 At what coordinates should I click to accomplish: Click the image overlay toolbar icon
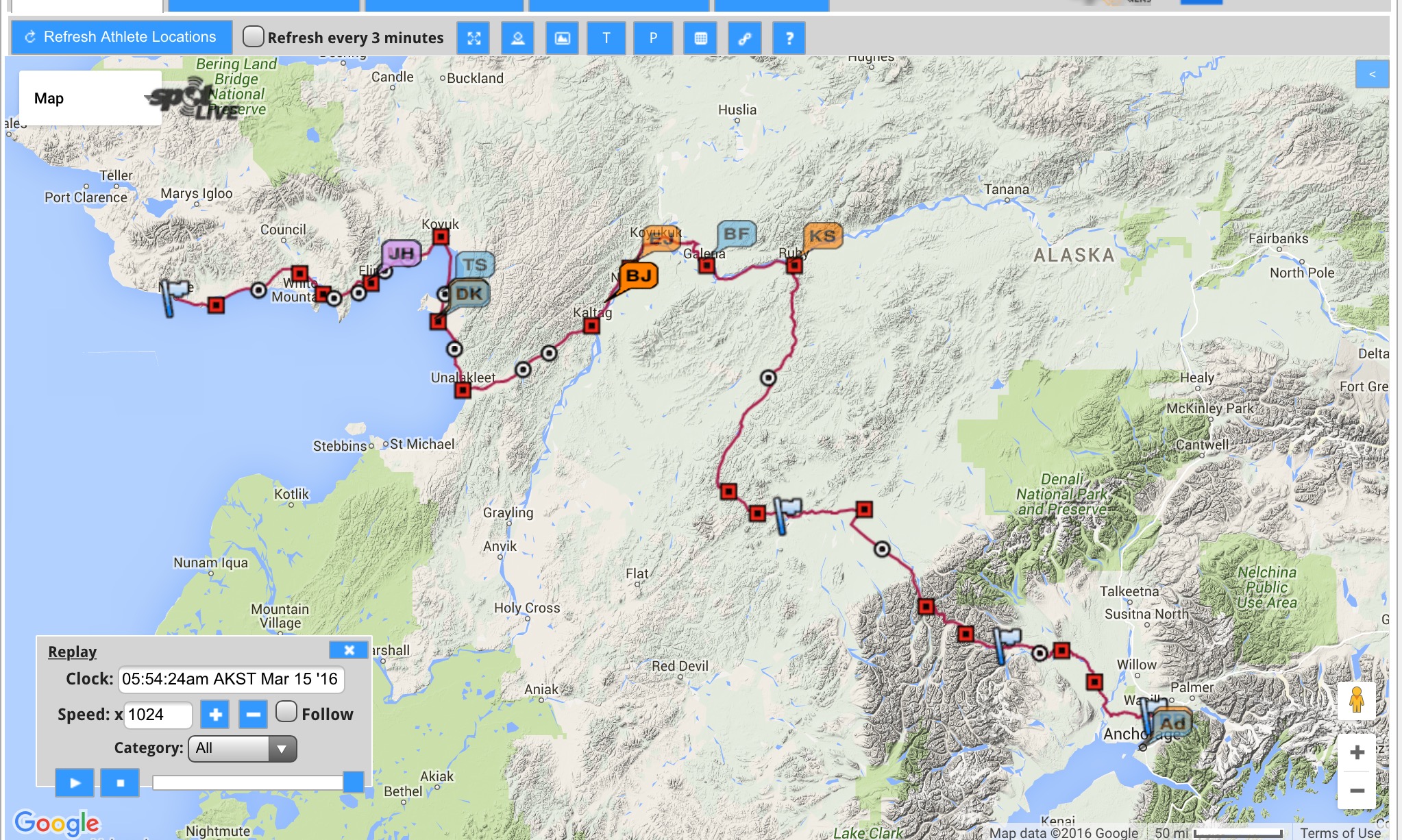[562, 38]
